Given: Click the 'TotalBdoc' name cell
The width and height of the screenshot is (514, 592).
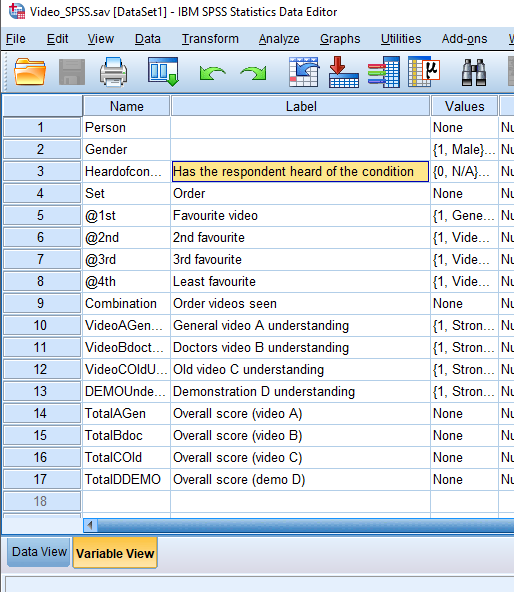Looking at the screenshot, I should click(x=127, y=435).
